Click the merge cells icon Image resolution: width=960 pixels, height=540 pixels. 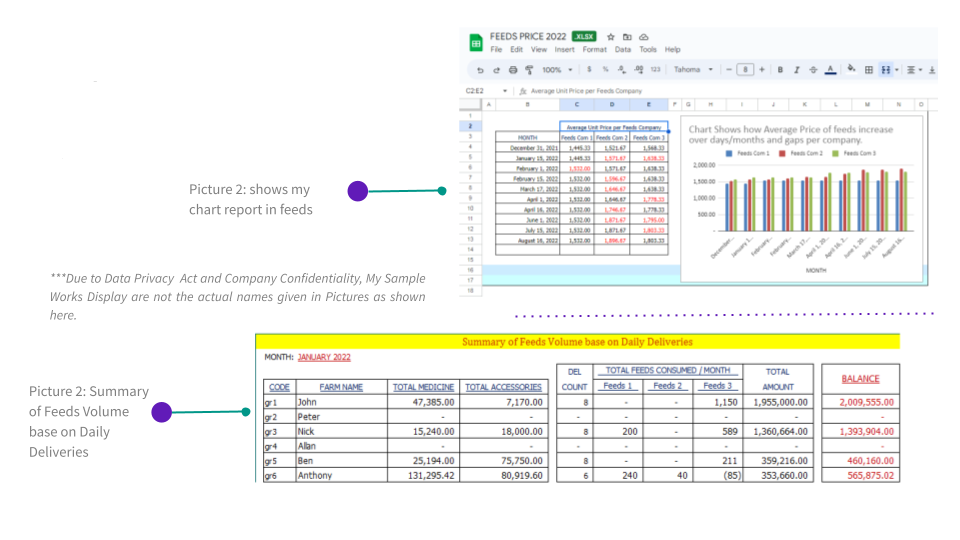pos(885,70)
